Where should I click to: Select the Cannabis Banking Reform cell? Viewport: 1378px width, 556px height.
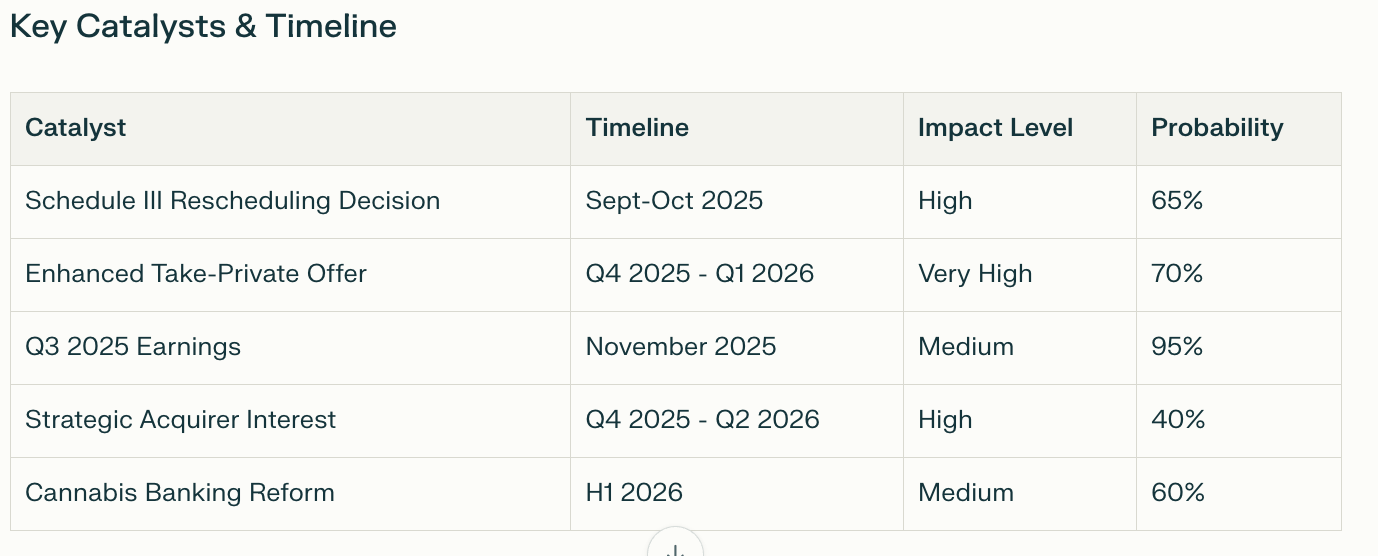180,493
